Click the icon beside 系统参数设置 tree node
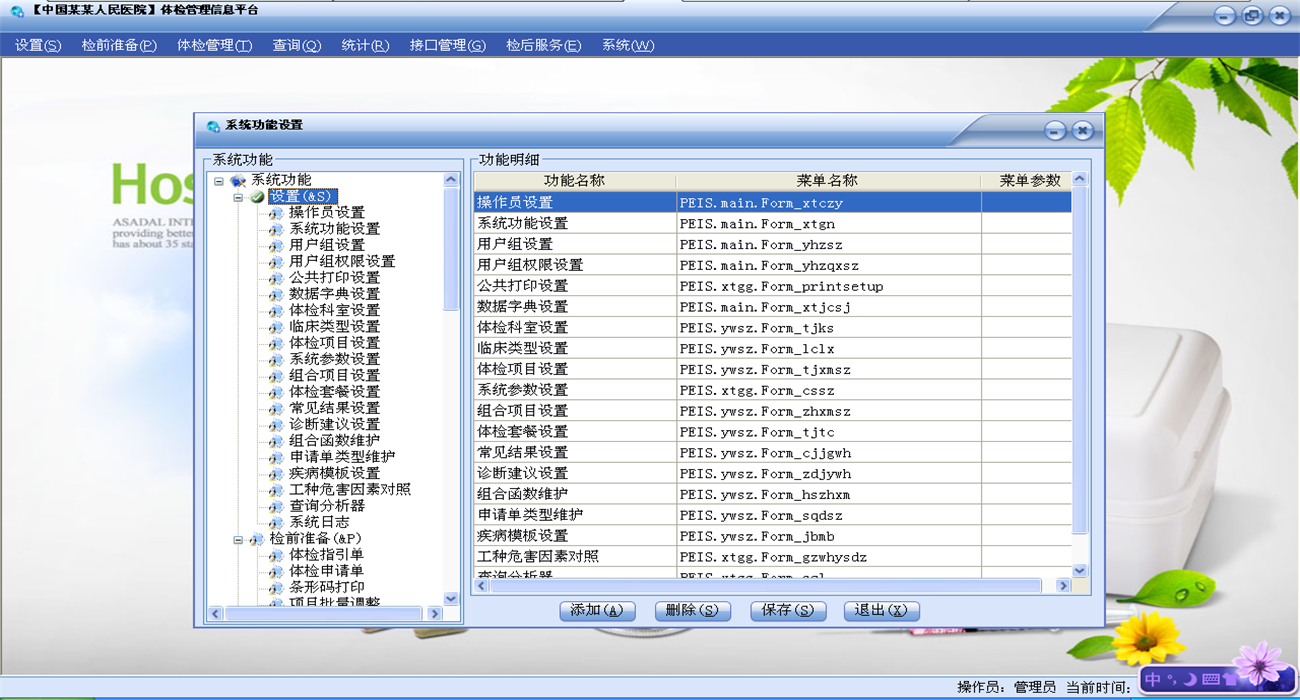 click(276, 359)
